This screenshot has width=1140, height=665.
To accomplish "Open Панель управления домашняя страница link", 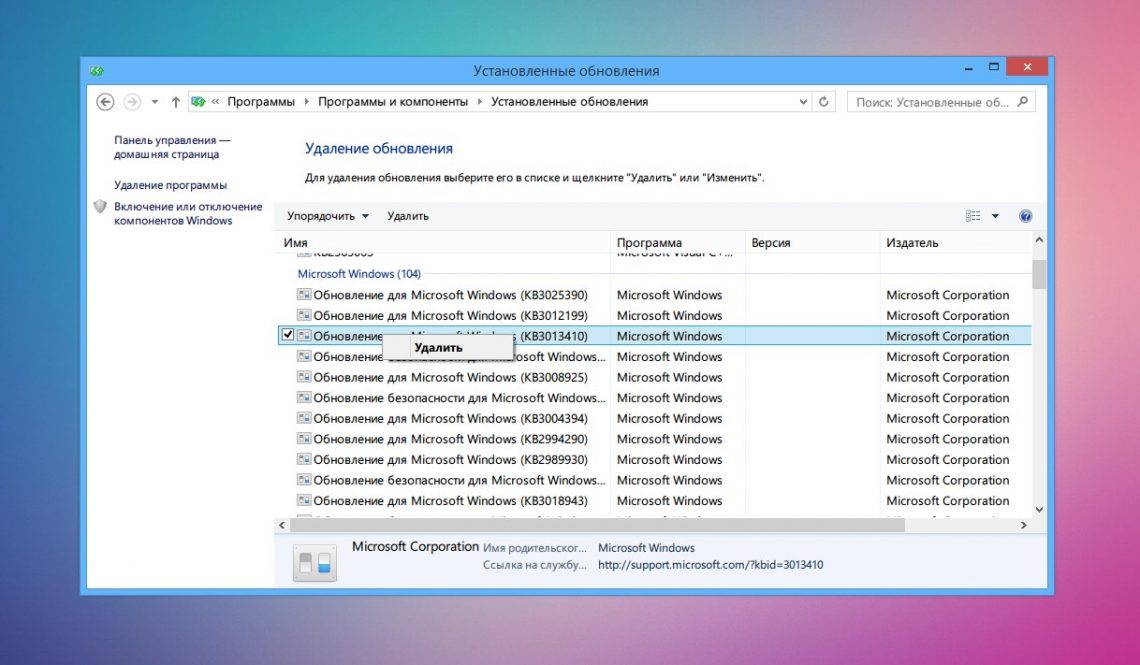I will click(172, 148).
